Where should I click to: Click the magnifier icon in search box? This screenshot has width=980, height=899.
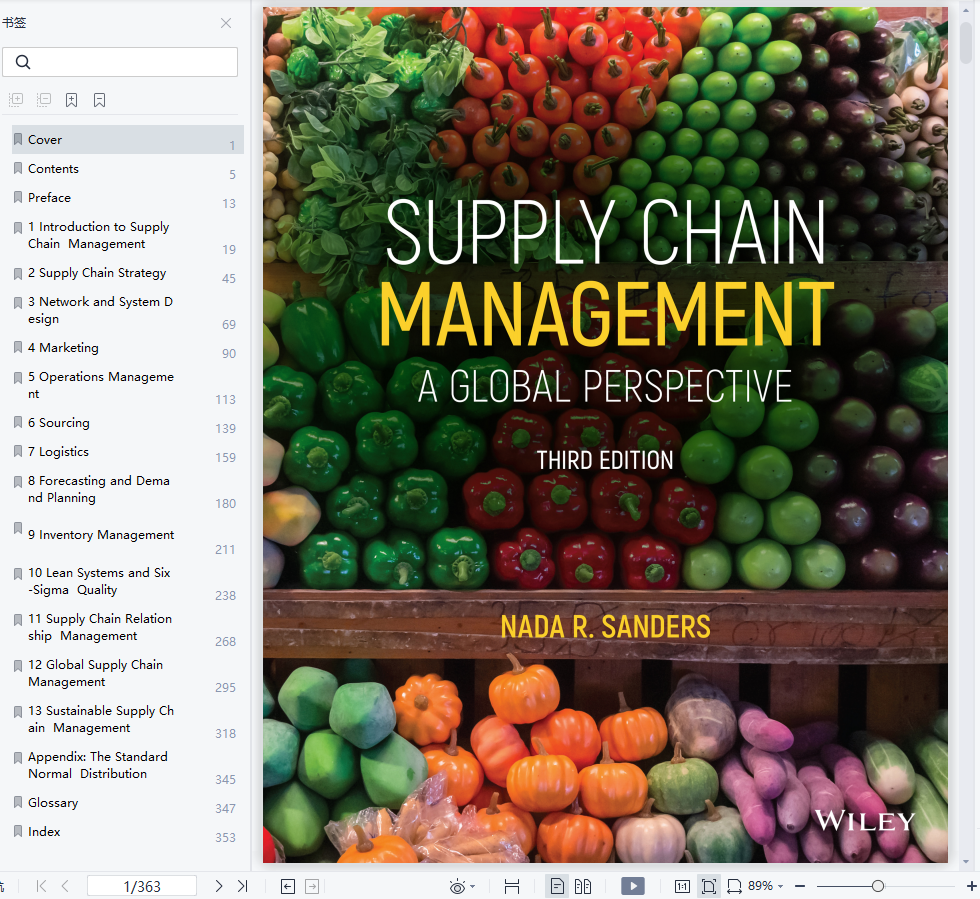(22, 62)
